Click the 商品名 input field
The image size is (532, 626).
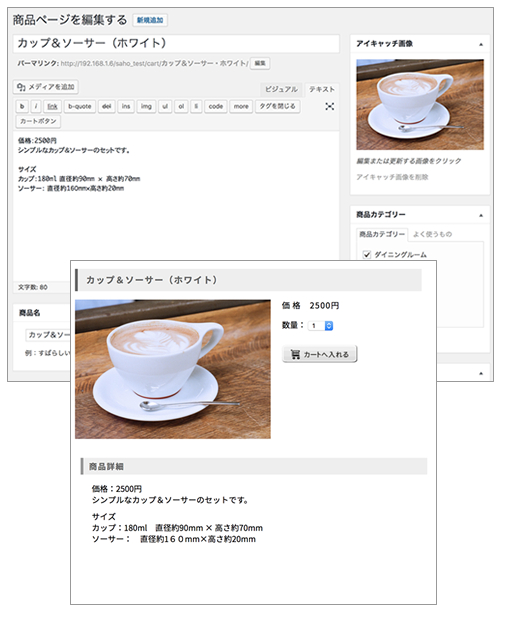pyautogui.click(x=48, y=335)
